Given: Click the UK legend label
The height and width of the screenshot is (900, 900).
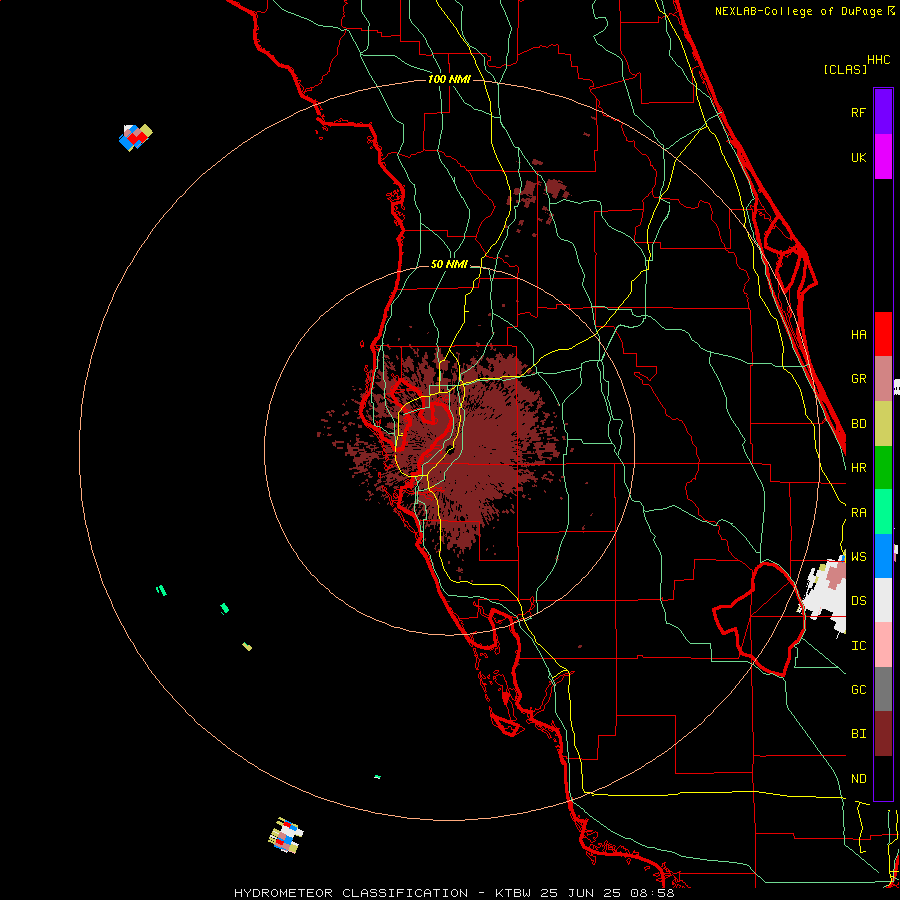Looking at the screenshot, I should coord(858,157).
